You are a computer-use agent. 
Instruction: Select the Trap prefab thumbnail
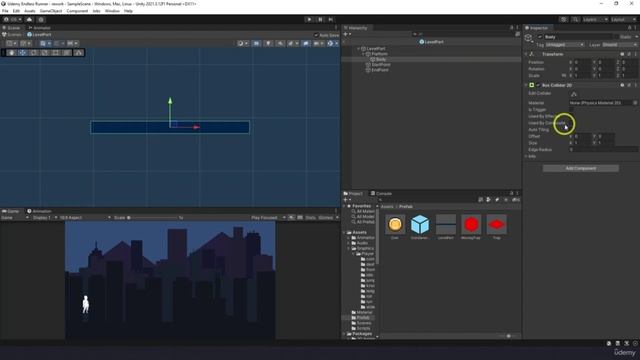coord(496,224)
